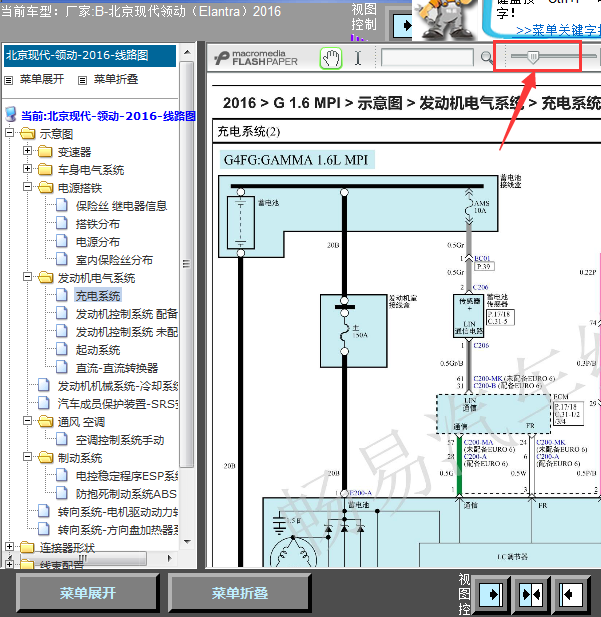Viewport: 601px width, 617px height.
Task: Click inside the FlashPaper search field
Action: pos(427,58)
